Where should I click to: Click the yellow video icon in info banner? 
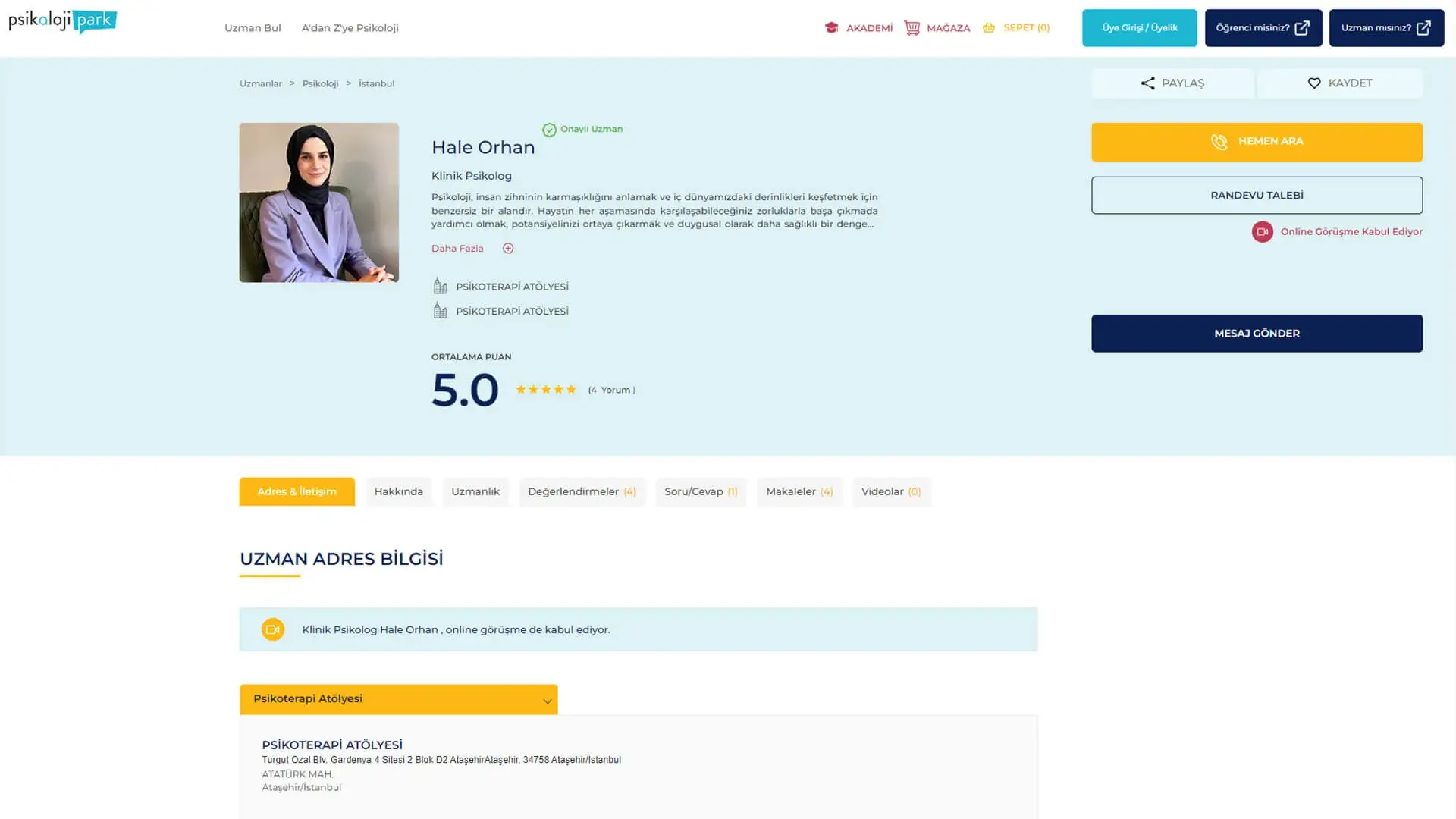pyautogui.click(x=273, y=629)
